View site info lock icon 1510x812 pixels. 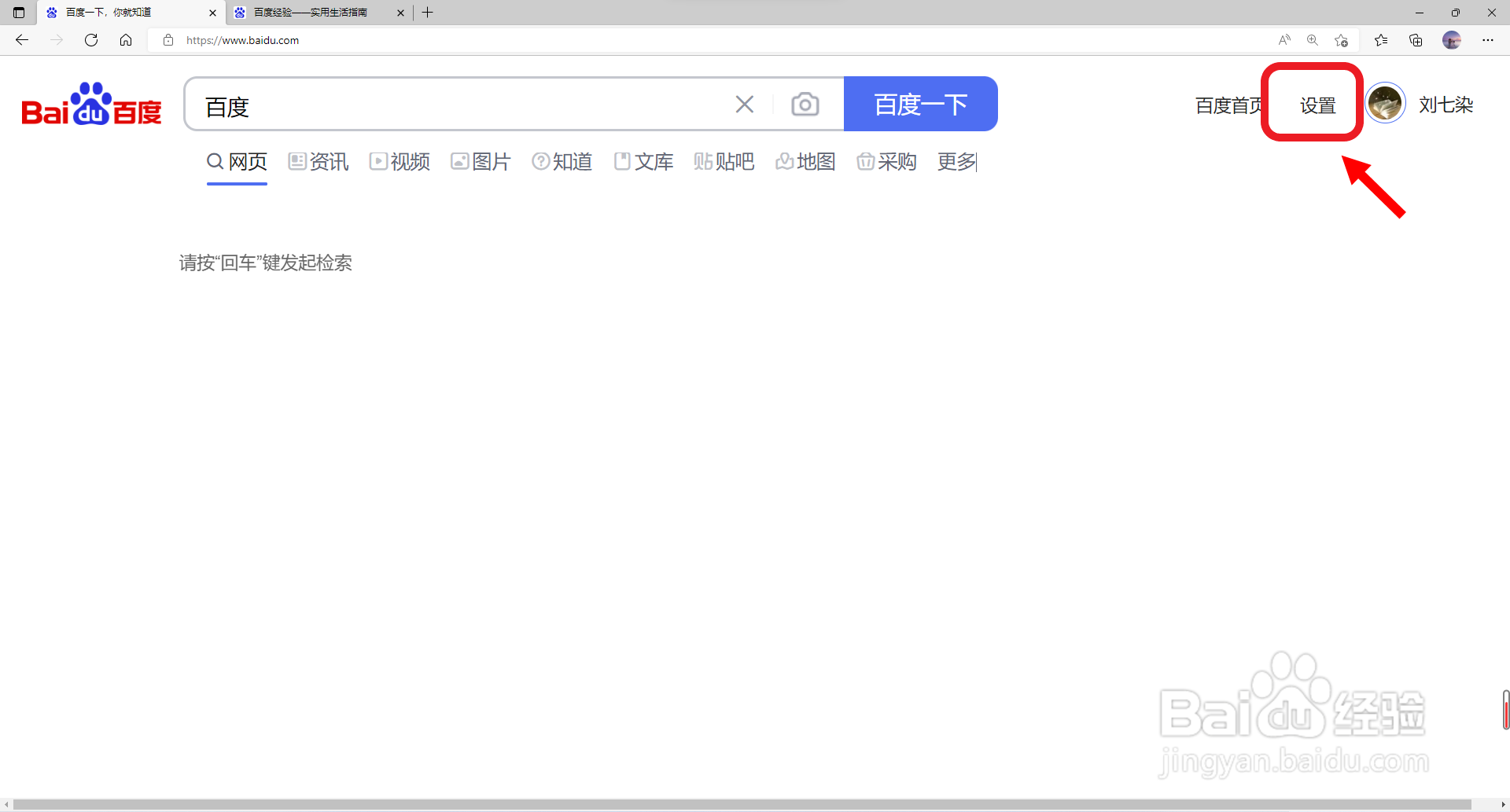pyautogui.click(x=168, y=40)
